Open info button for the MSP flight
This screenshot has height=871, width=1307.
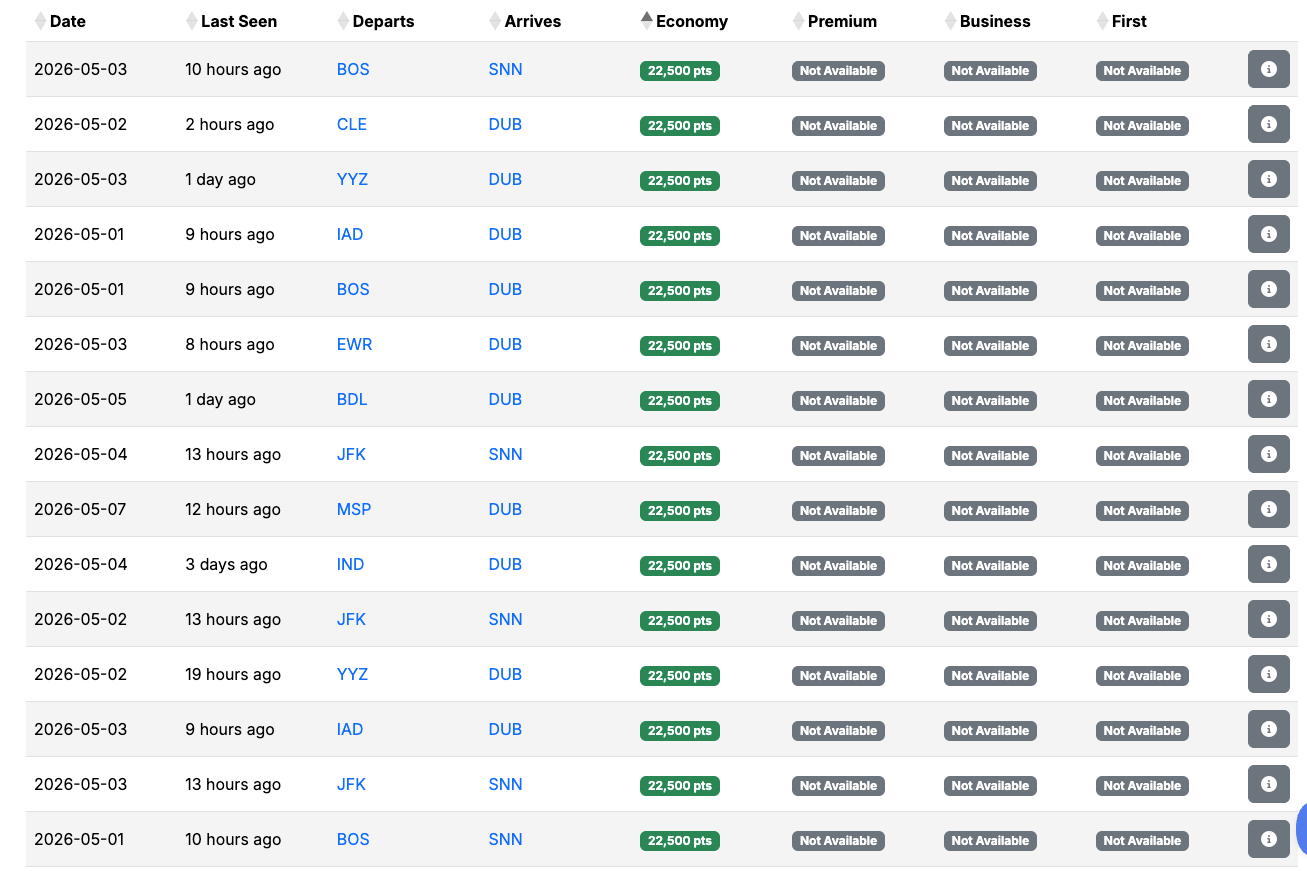tap(1268, 509)
